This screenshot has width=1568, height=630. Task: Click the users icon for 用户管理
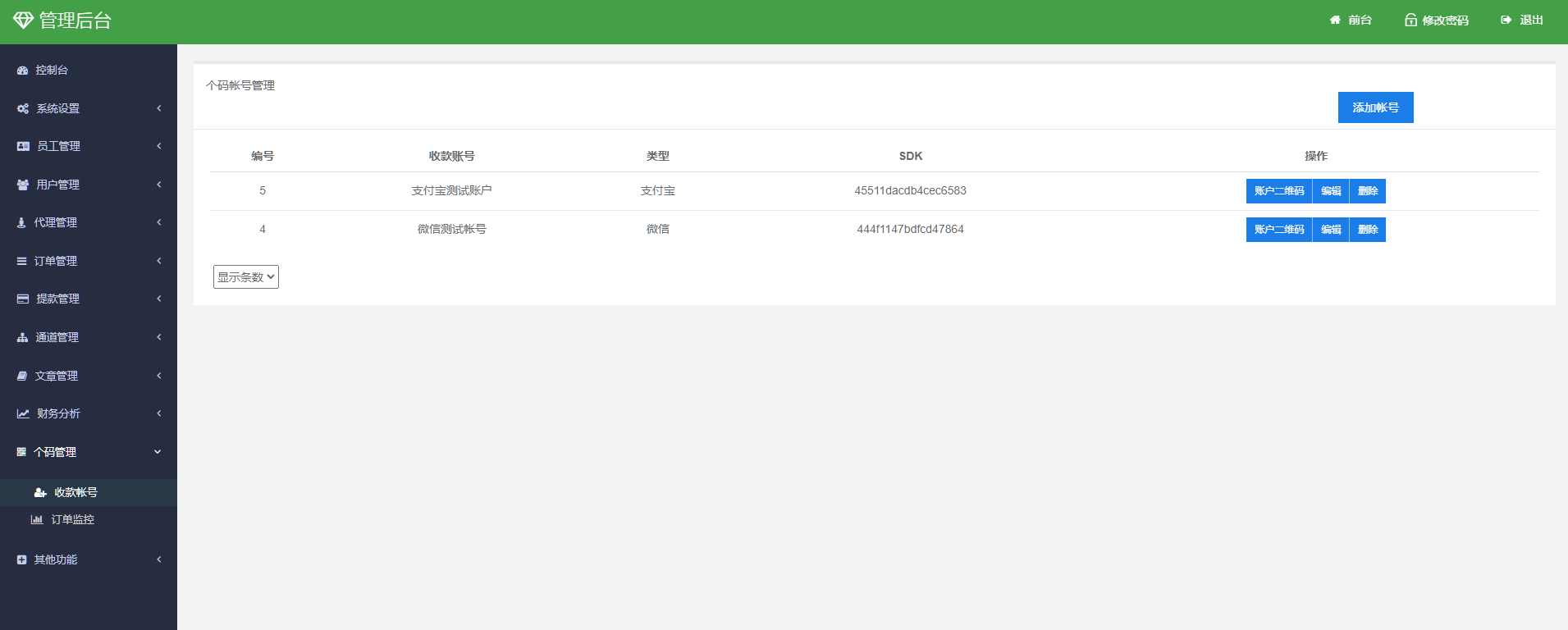point(23,185)
